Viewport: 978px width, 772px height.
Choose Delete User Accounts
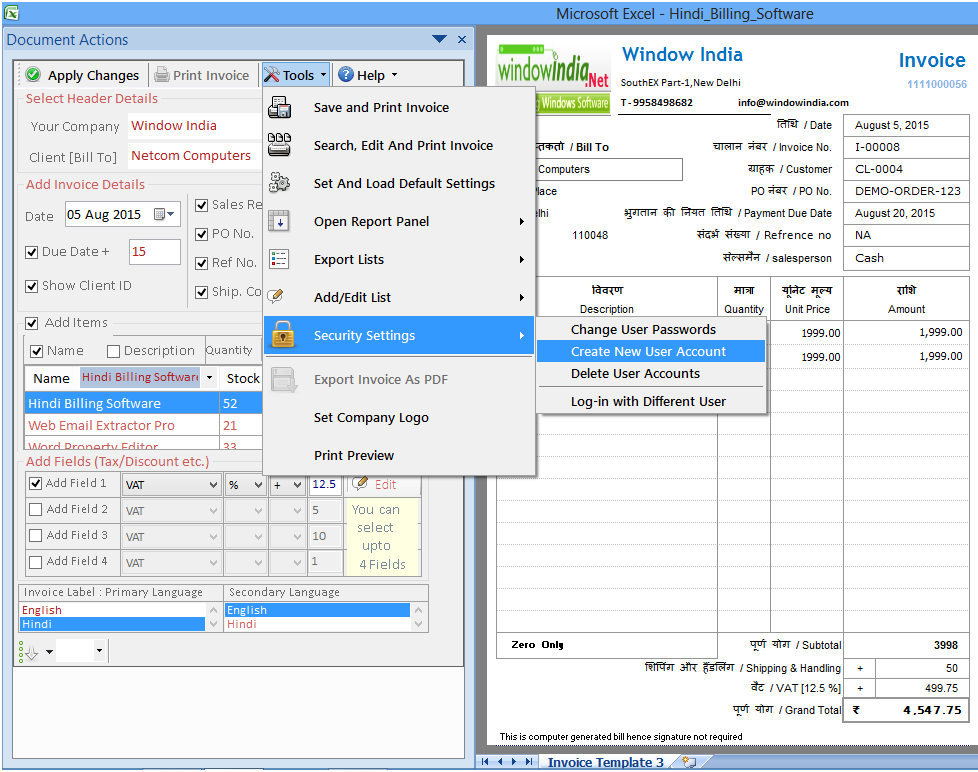pyautogui.click(x=651, y=374)
